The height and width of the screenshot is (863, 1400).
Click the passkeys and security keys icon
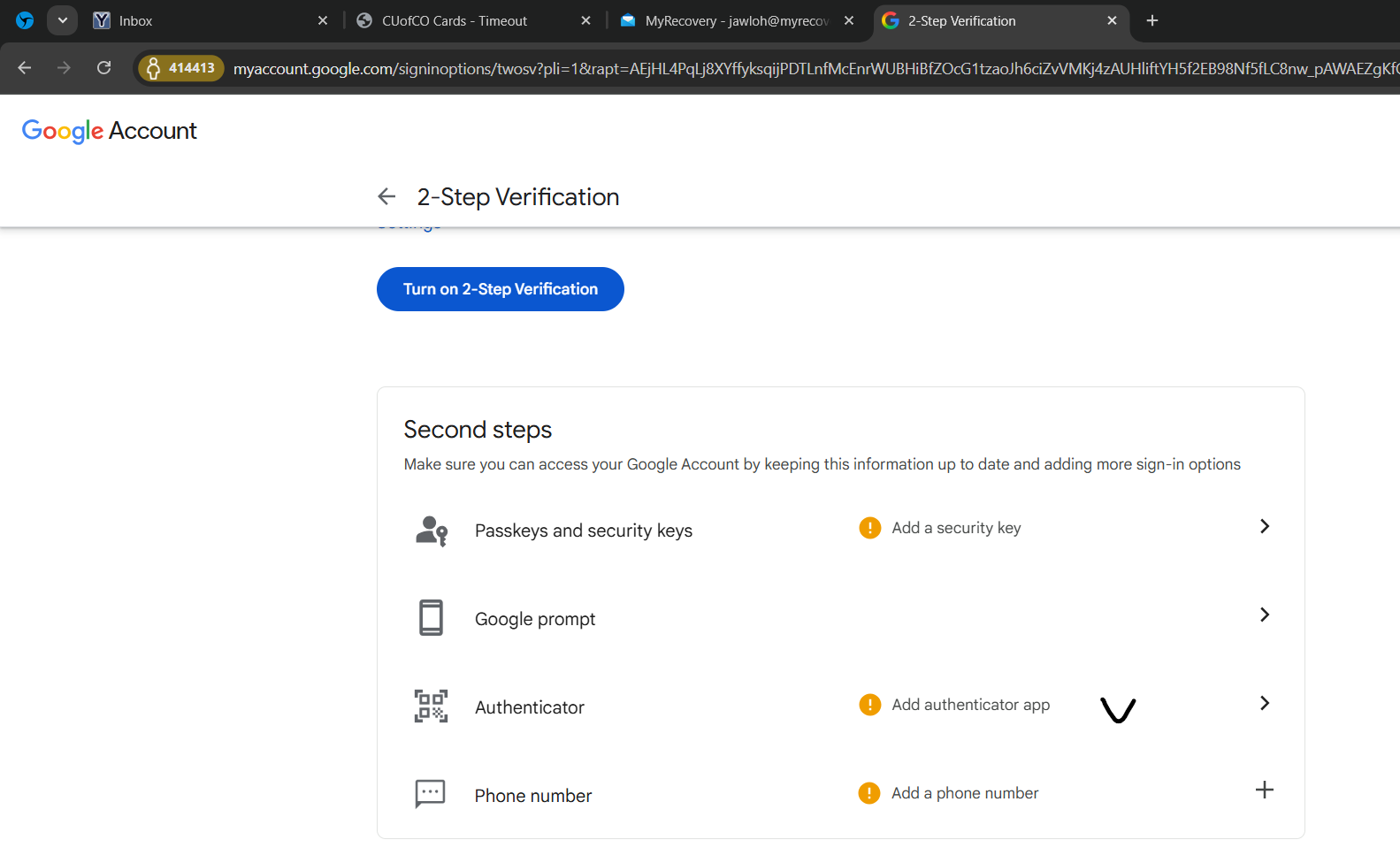[431, 531]
